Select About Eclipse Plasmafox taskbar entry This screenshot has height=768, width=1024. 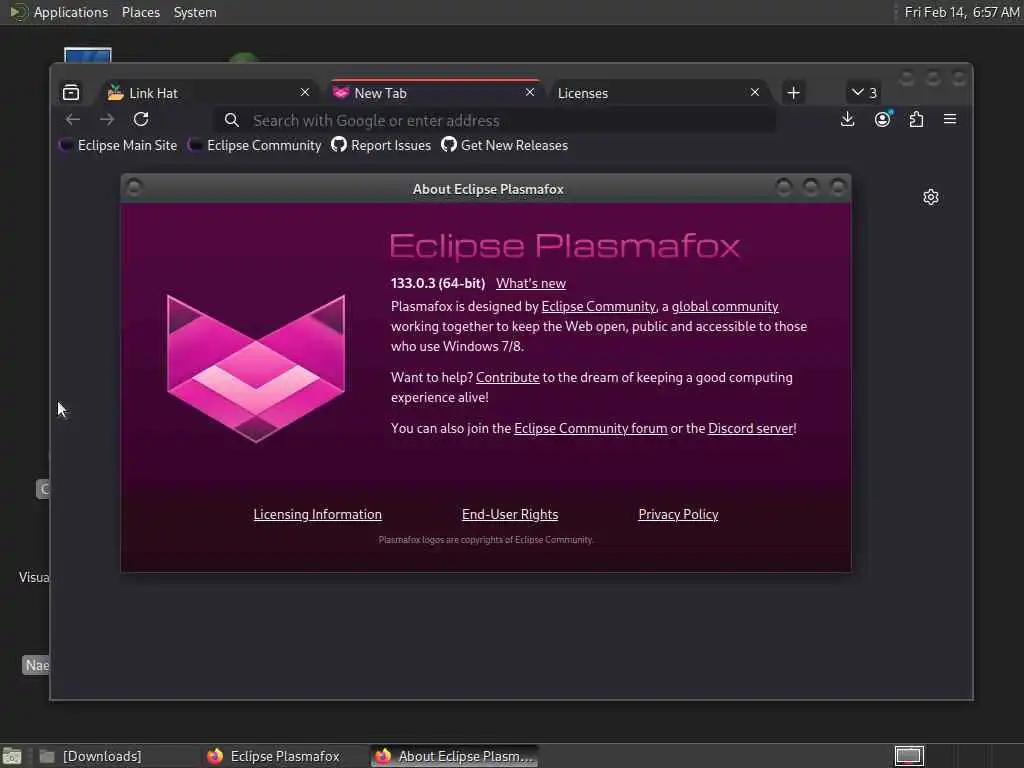(455, 756)
